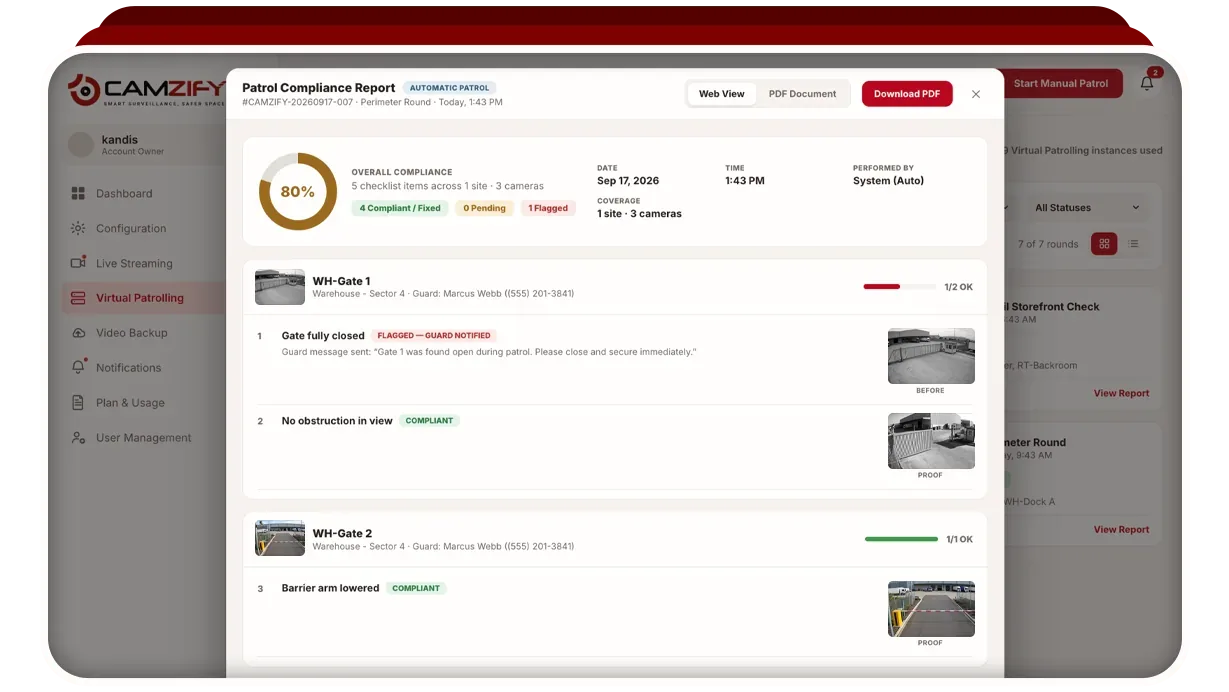Click the '1 Flagged' badge
This screenshot has width=1229, height=692.
tap(548, 208)
